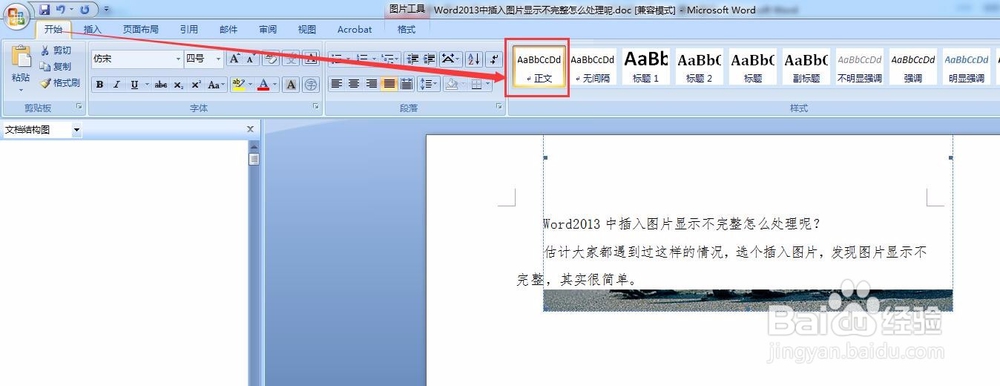Switch to the 引用 tab
This screenshot has height=386, width=1000.
coord(188,29)
